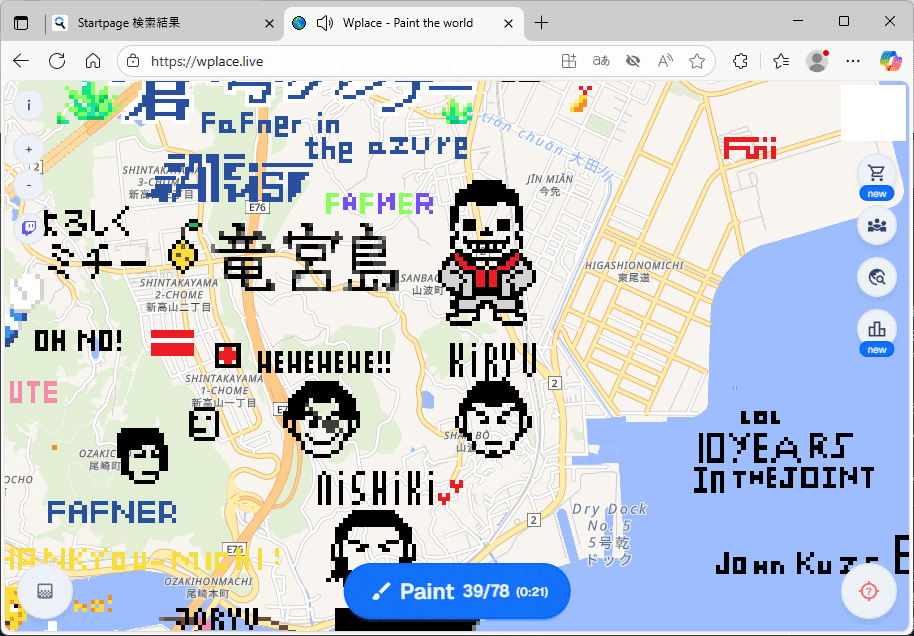Image resolution: width=914 pixels, height=636 pixels.
Task: Open the tab actions menu button
Action: 22,22
